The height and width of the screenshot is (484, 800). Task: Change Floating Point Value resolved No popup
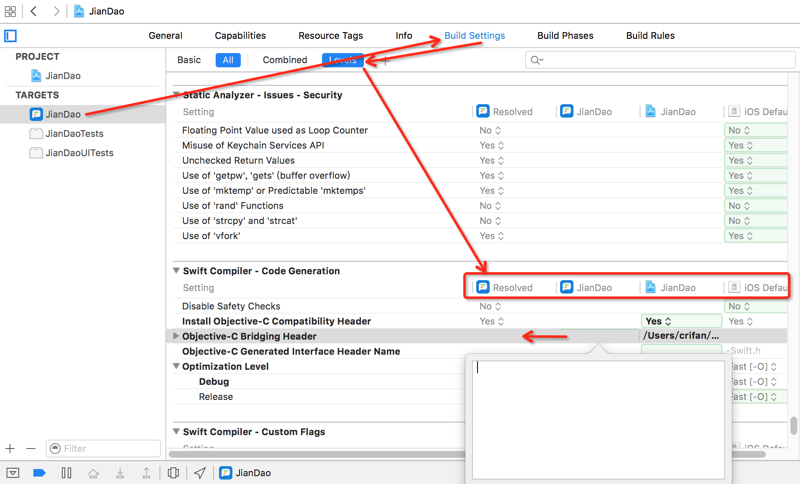coord(490,131)
